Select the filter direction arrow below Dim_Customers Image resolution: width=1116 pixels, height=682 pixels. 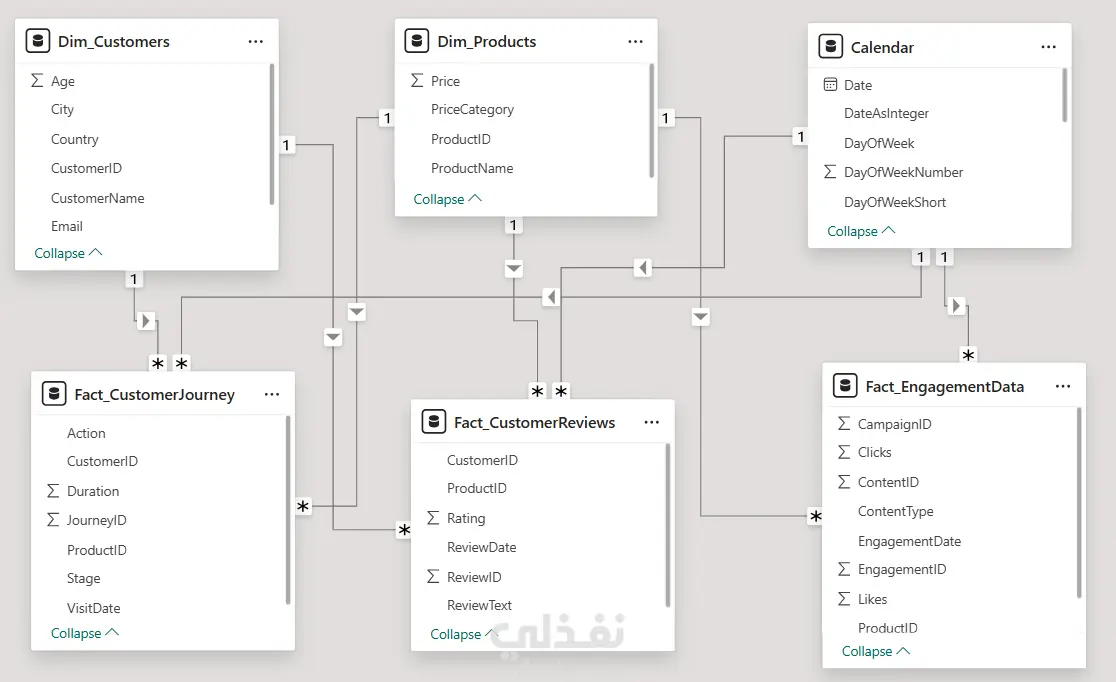point(146,321)
